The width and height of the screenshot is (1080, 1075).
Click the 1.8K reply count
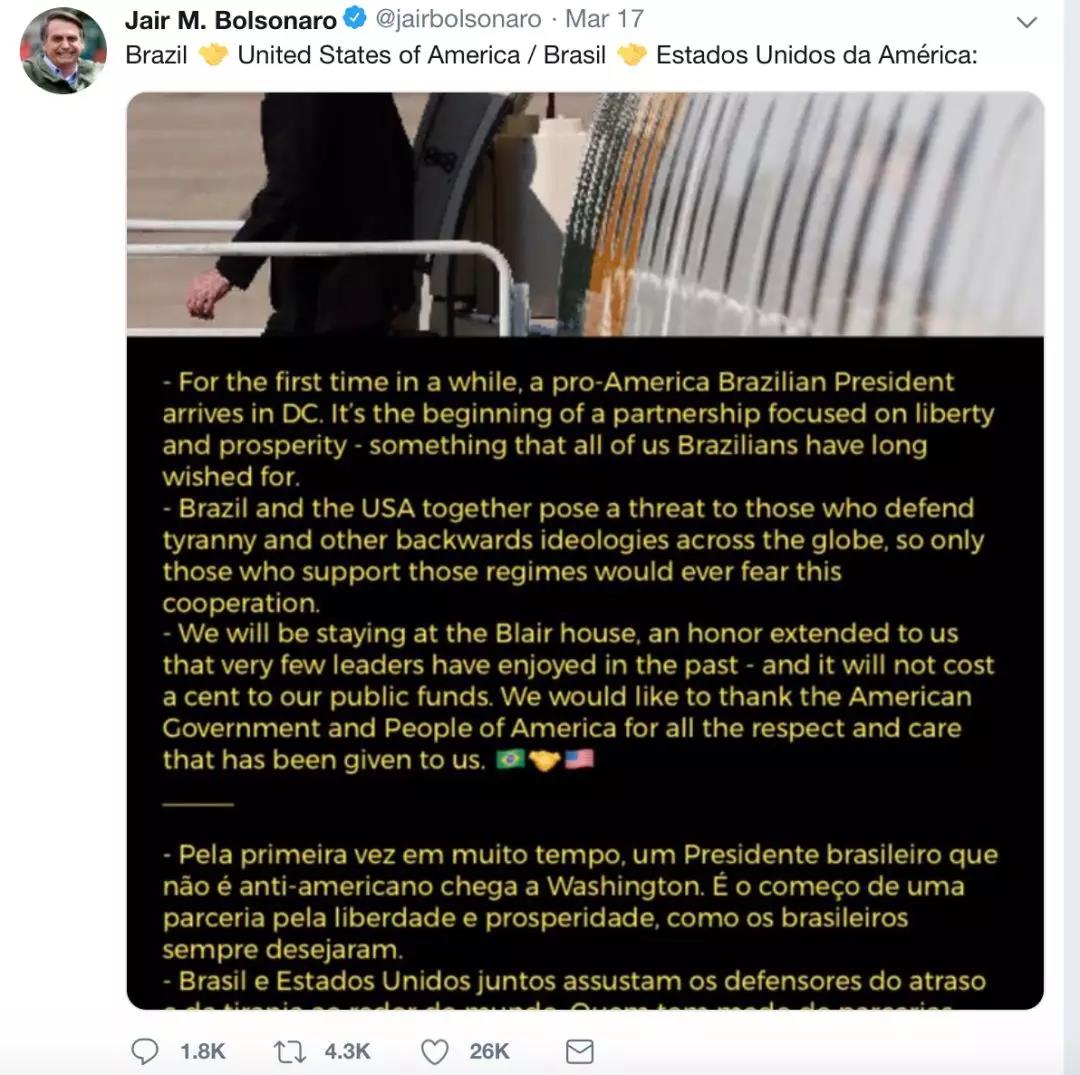coord(202,1052)
